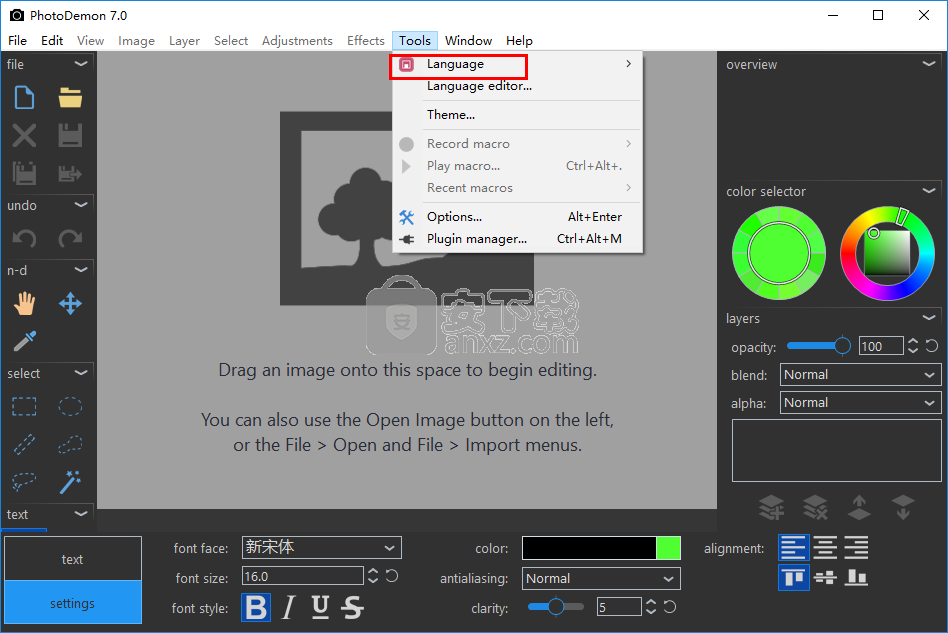948x633 pixels.
Task: Click the delete layer icon with X
Action: [x=815, y=507]
